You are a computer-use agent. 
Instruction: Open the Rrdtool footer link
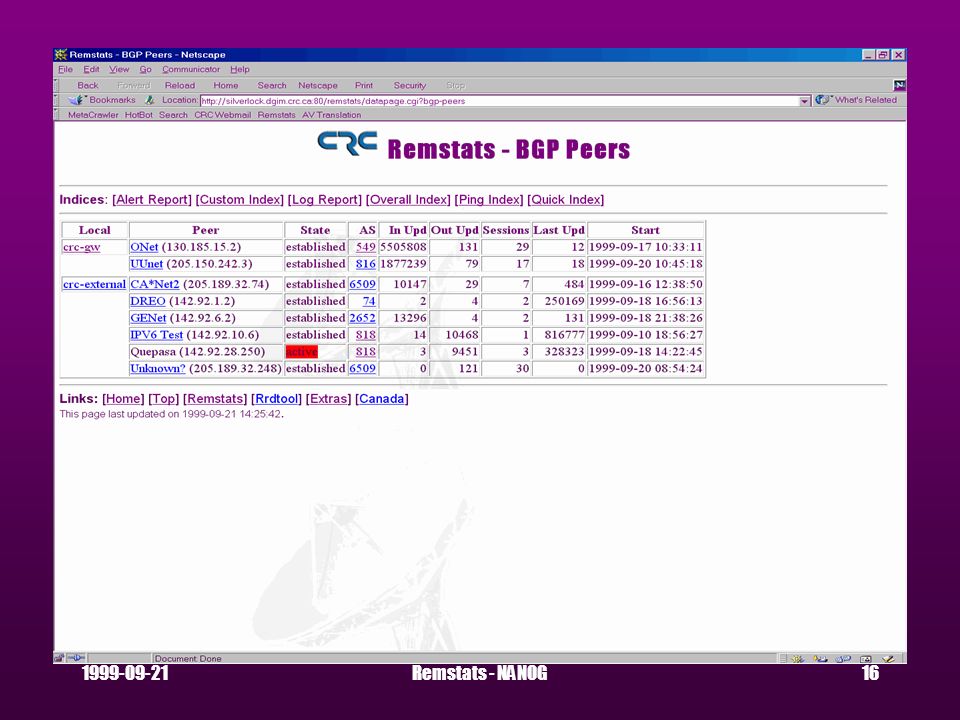click(276, 399)
